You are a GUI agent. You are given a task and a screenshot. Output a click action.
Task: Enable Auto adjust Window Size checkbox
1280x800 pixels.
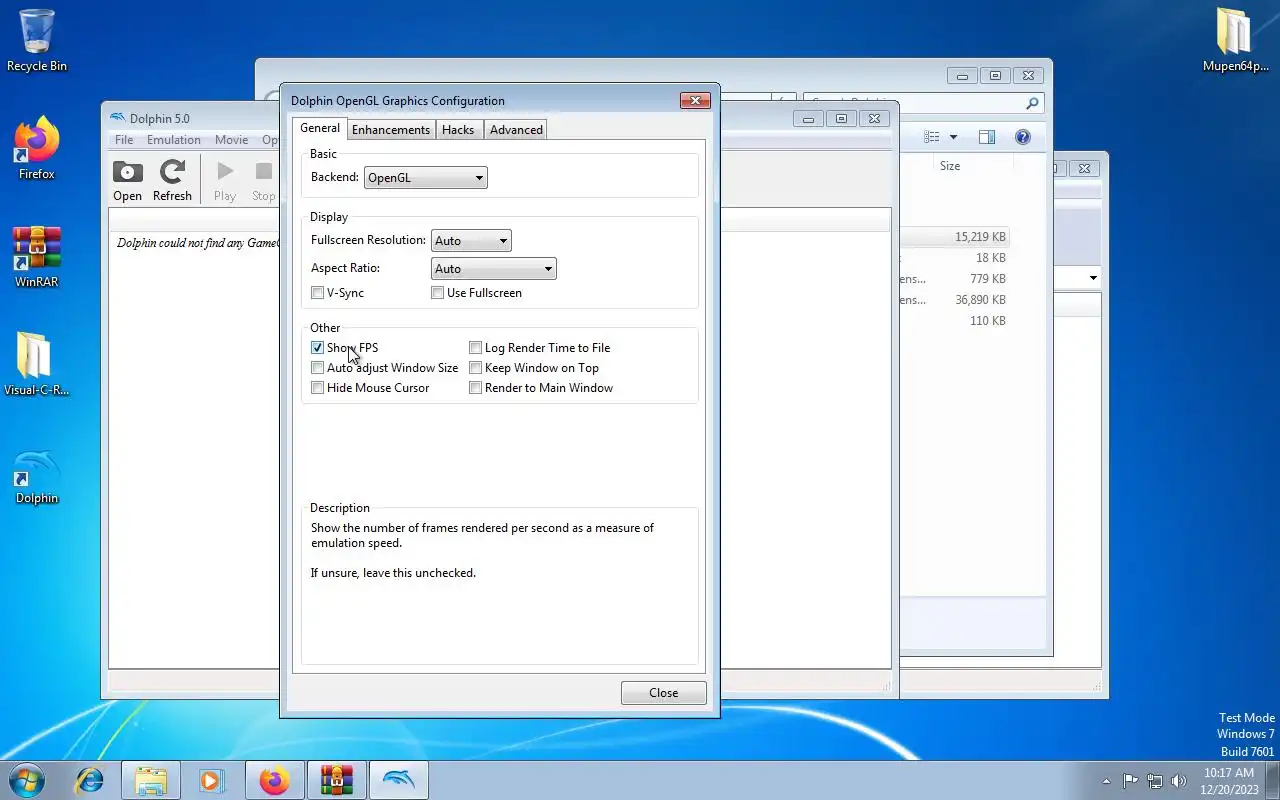click(317, 368)
